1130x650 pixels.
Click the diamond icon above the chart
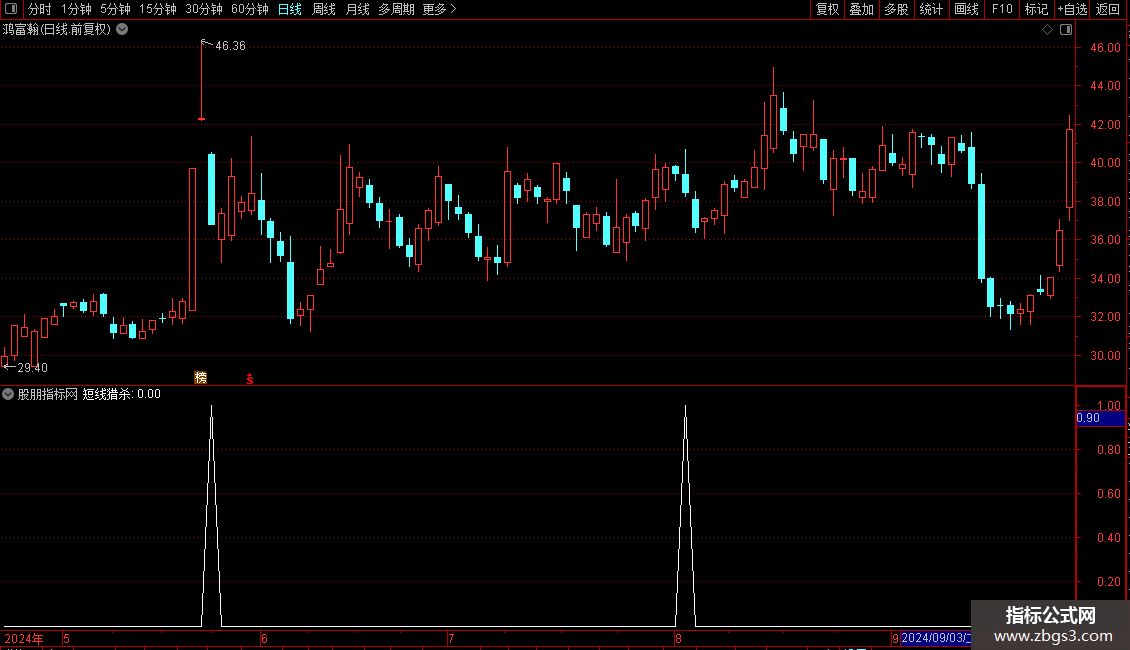point(1047,30)
